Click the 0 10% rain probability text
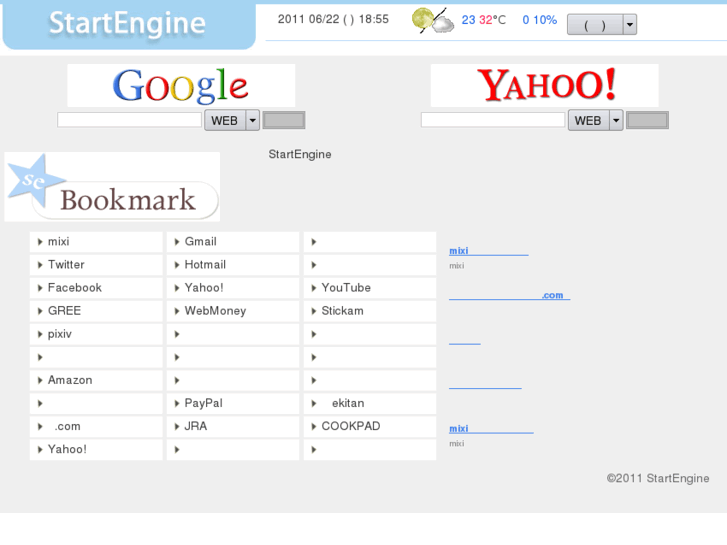 pos(540,20)
